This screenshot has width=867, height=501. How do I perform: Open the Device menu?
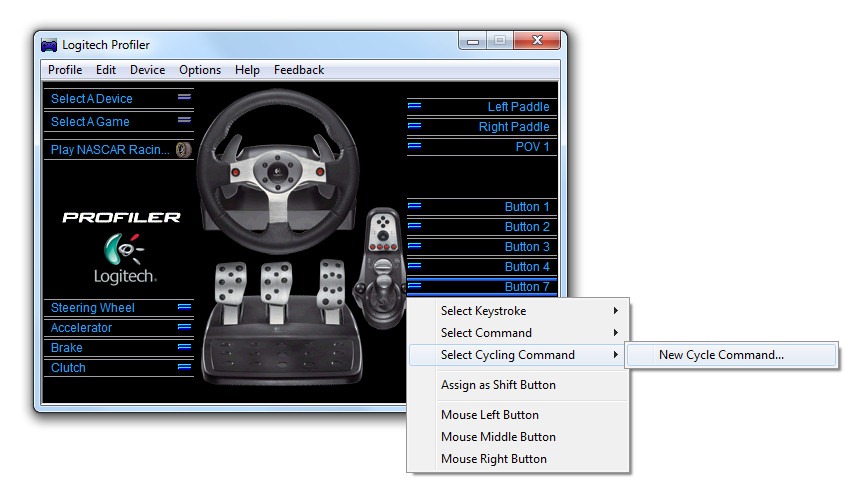[147, 70]
